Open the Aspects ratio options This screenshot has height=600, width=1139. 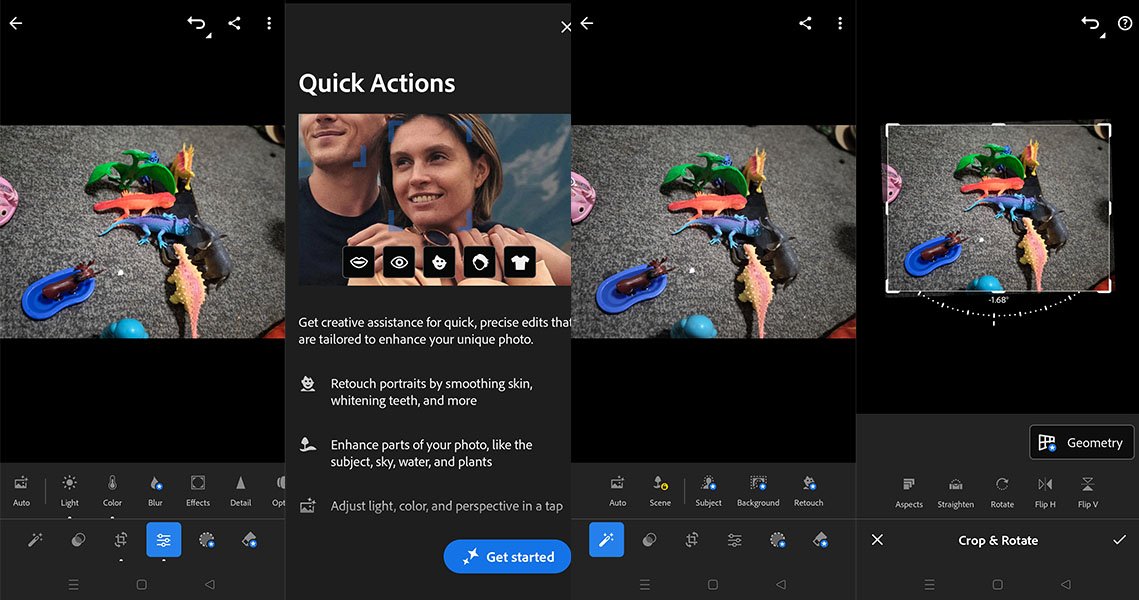click(x=909, y=492)
